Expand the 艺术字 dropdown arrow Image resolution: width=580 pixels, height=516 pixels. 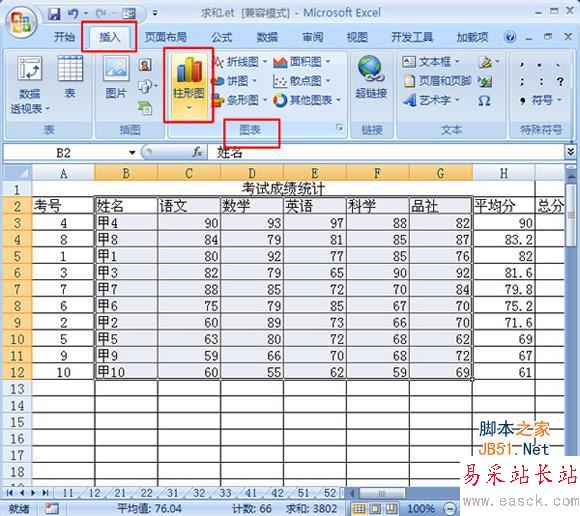[457, 100]
